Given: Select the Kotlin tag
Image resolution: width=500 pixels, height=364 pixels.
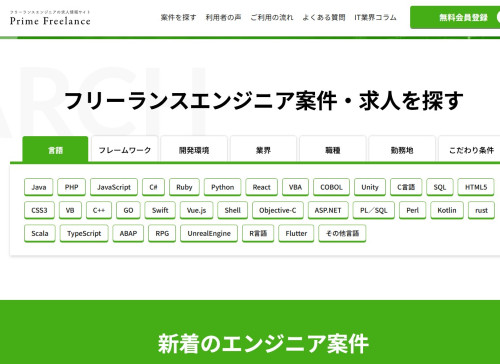Looking at the screenshot, I should pos(447,210).
